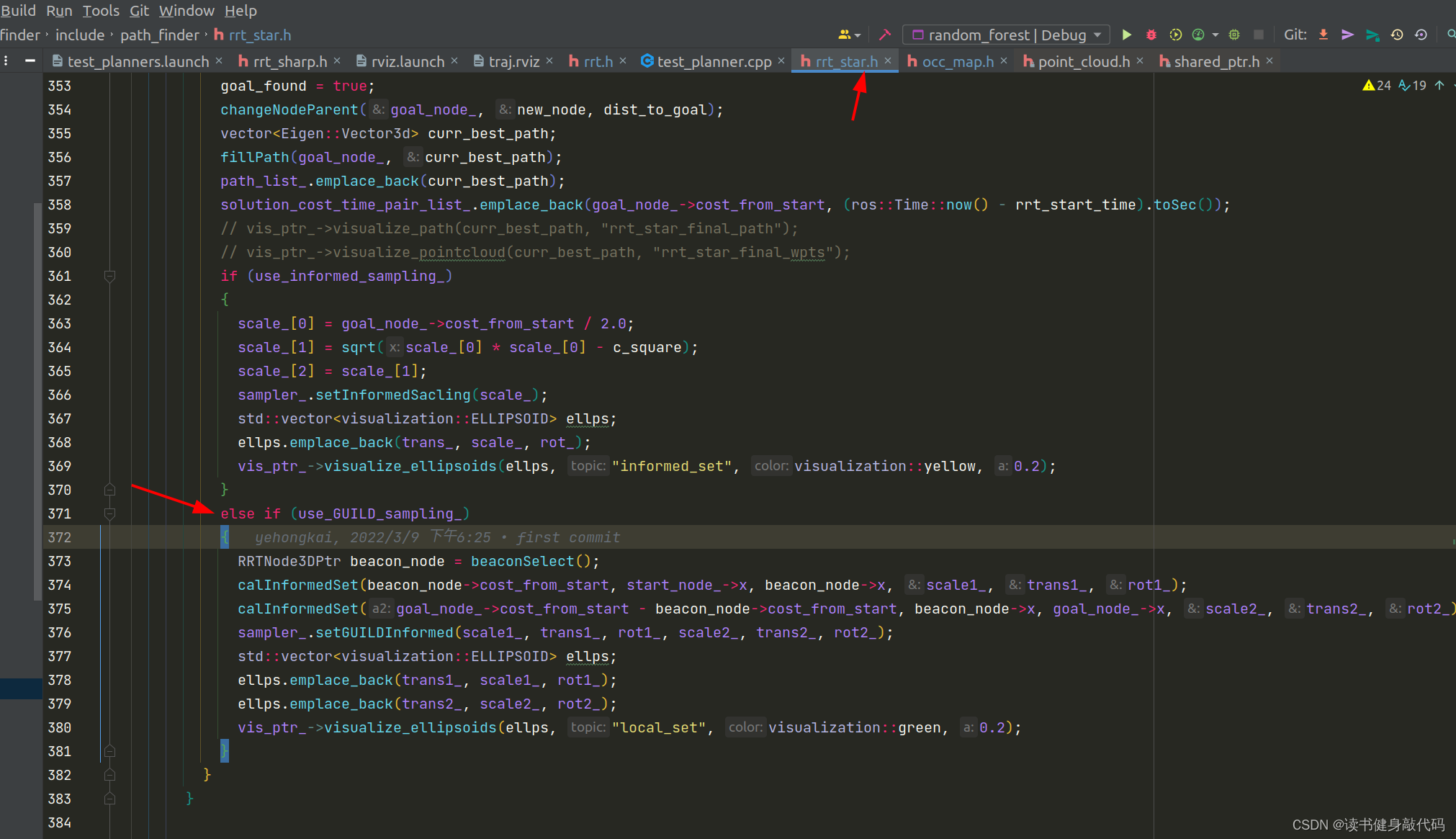
Task: Collapse the fold marker at line 371
Action: tap(109, 513)
